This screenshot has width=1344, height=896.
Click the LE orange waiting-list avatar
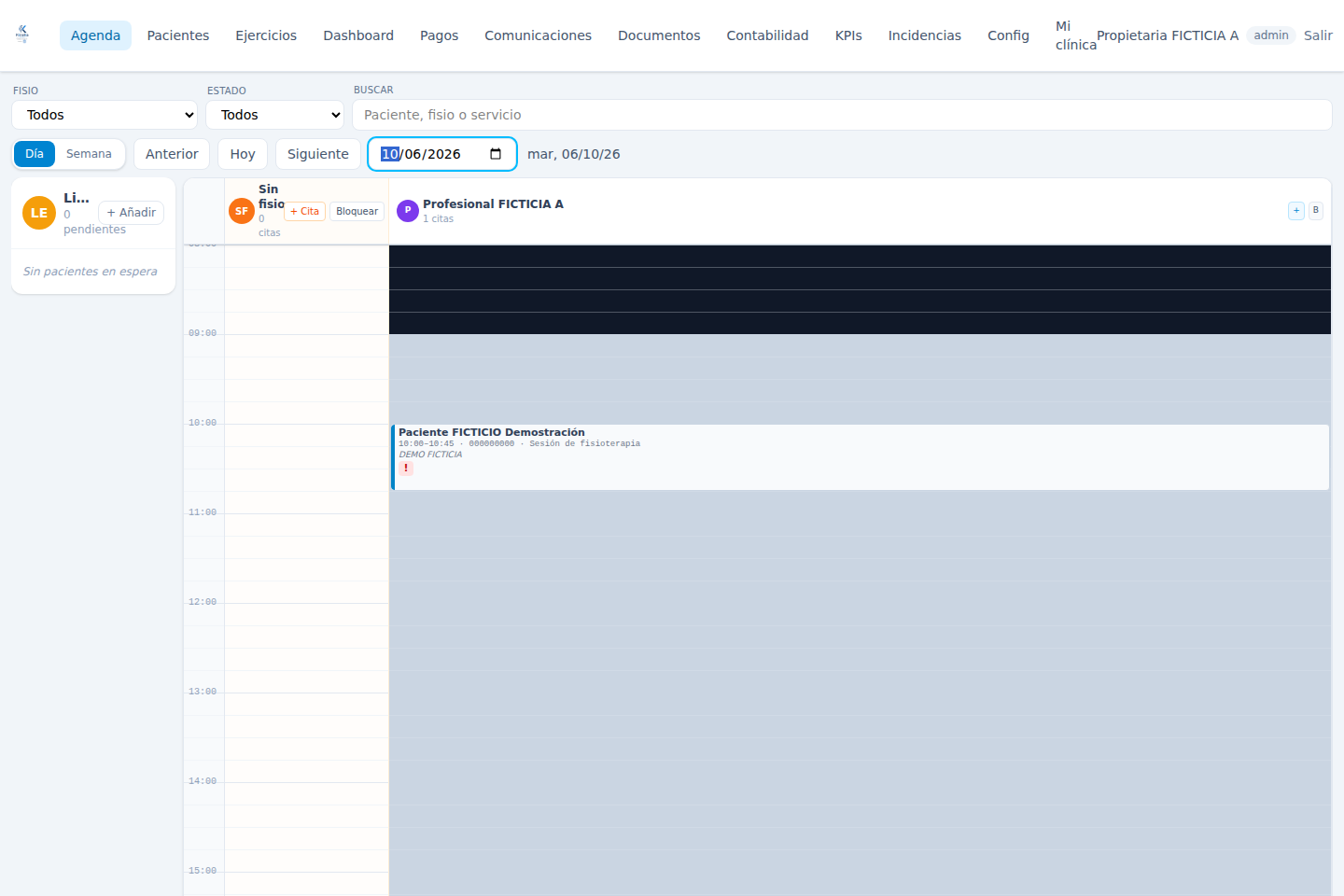point(39,213)
